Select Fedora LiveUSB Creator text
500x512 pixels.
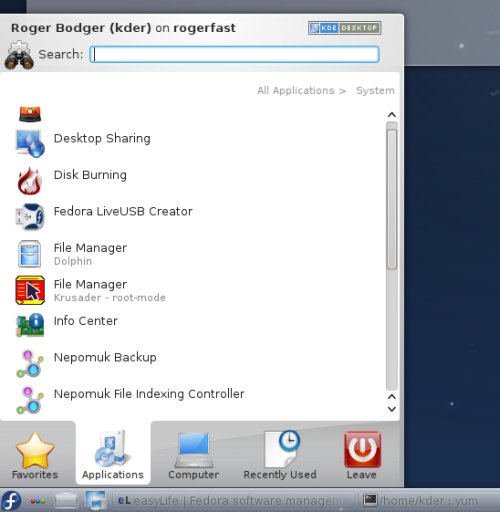pyautogui.click(x=123, y=211)
